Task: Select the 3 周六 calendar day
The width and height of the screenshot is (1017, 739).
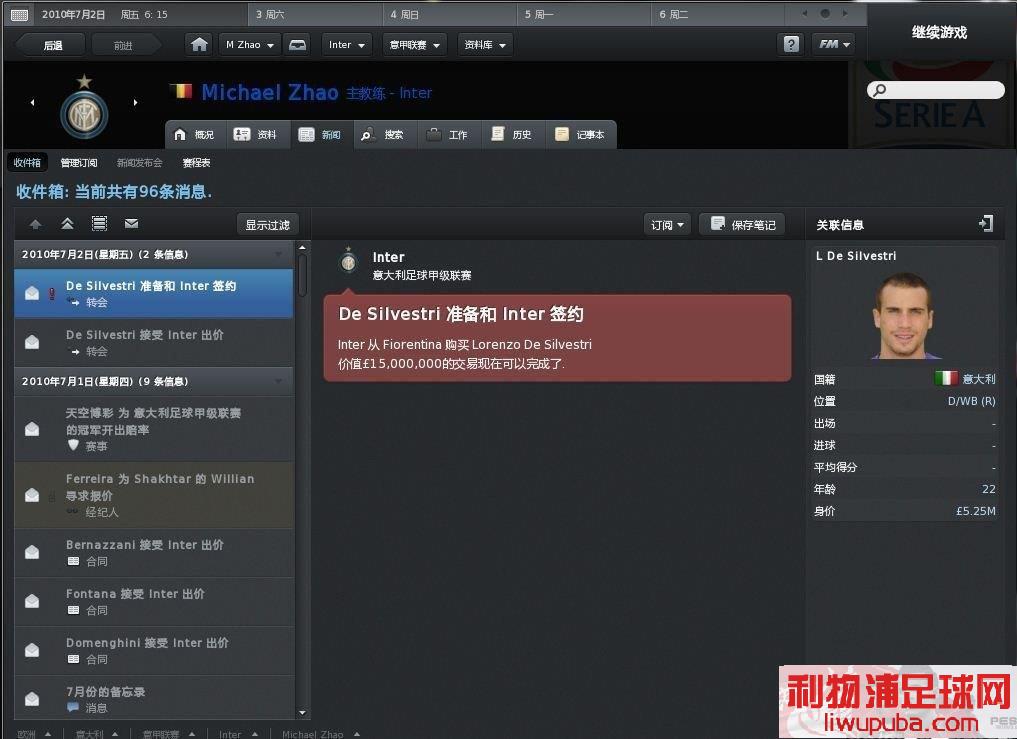Action: [315, 14]
